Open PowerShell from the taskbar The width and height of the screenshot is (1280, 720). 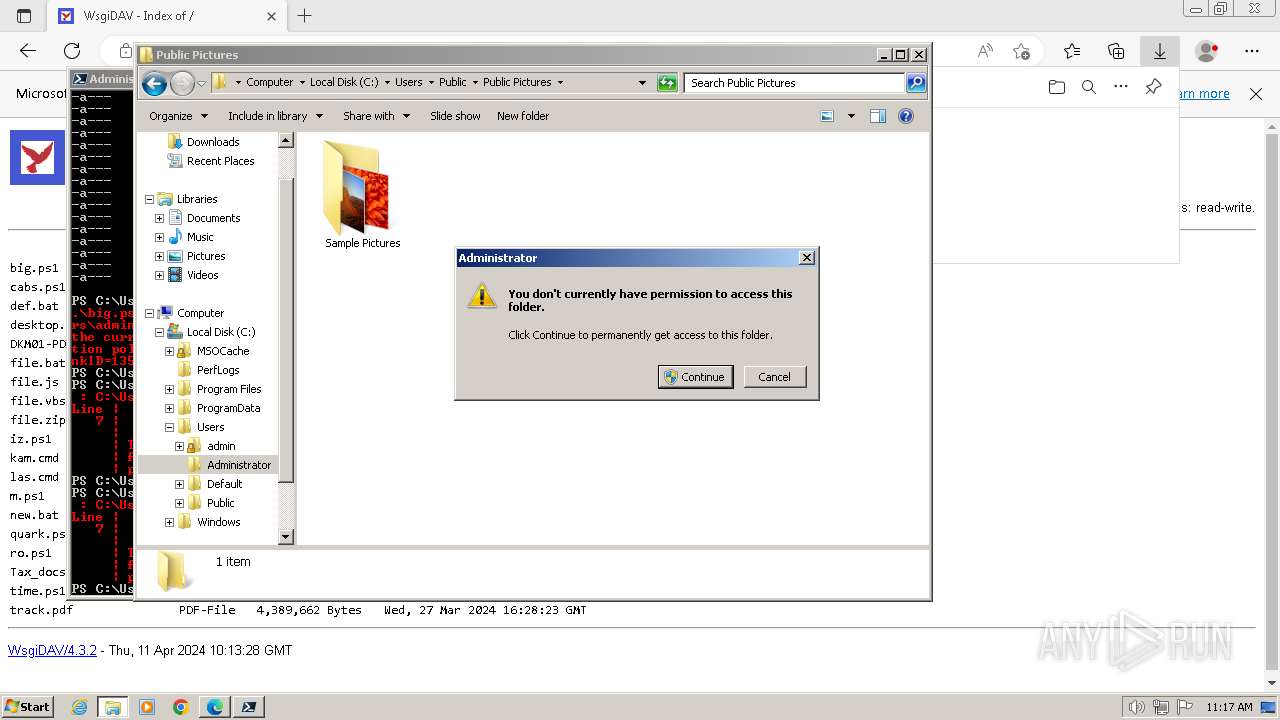248,707
